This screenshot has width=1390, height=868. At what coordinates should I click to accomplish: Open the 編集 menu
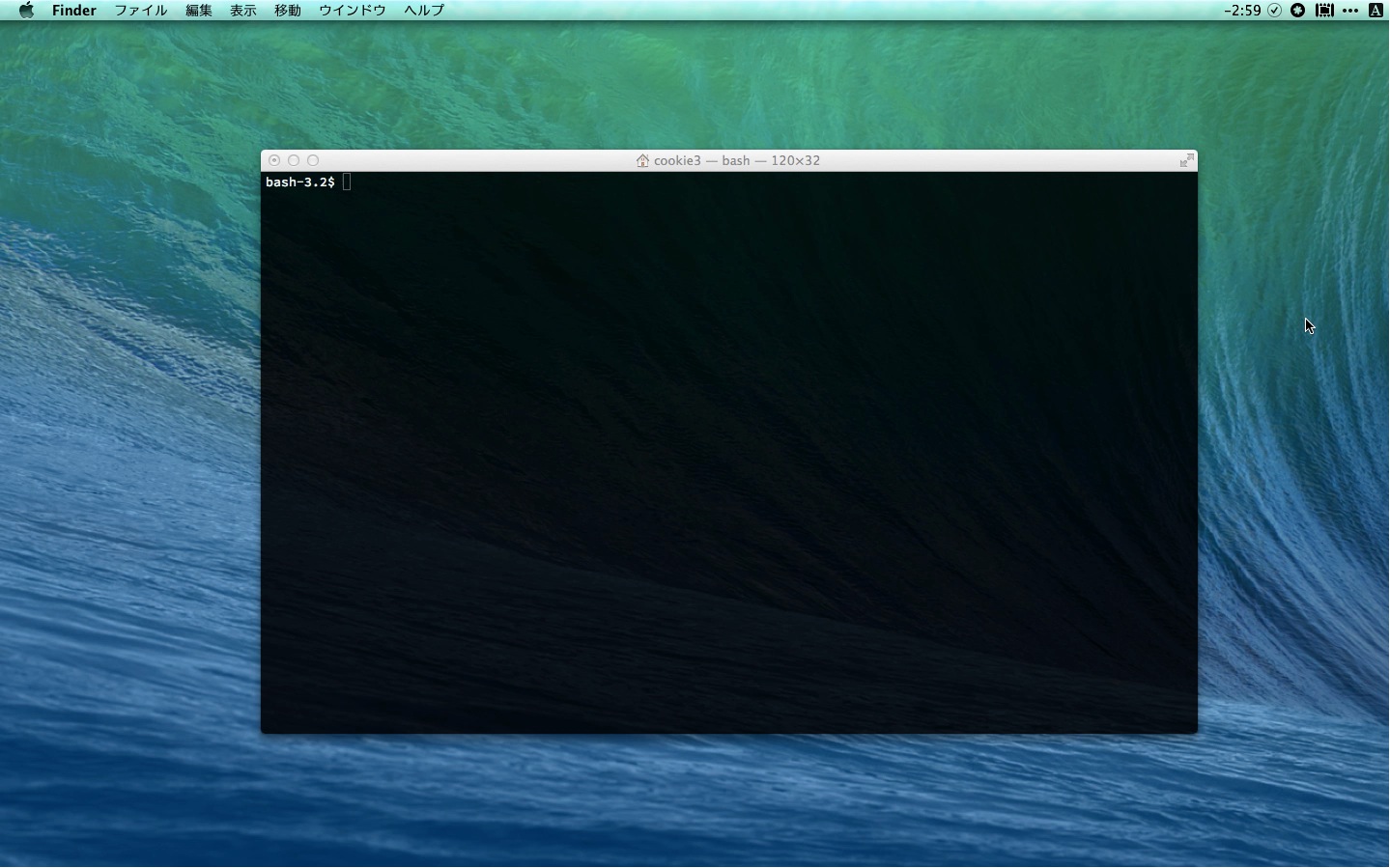click(x=199, y=11)
